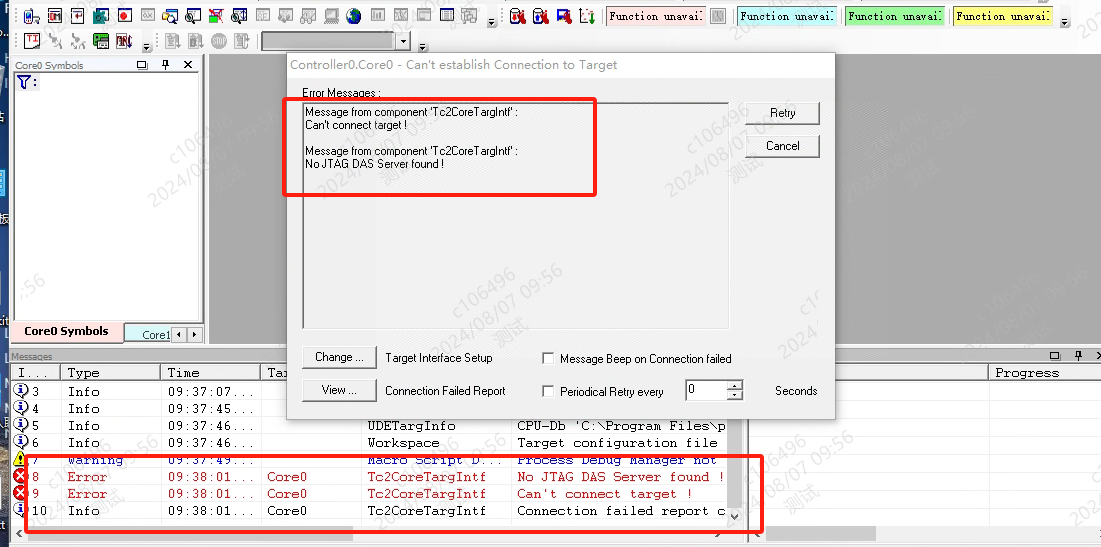The height and width of the screenshot is (547, 1101).
Task: Switch to the Core0 Symbols tab
Action: pyautogui.click(x=66, y=332)
